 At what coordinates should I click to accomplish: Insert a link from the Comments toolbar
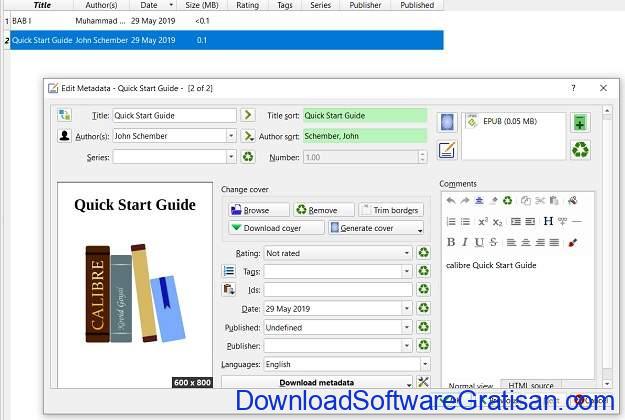pyautogui.click(x=562, y=221)
